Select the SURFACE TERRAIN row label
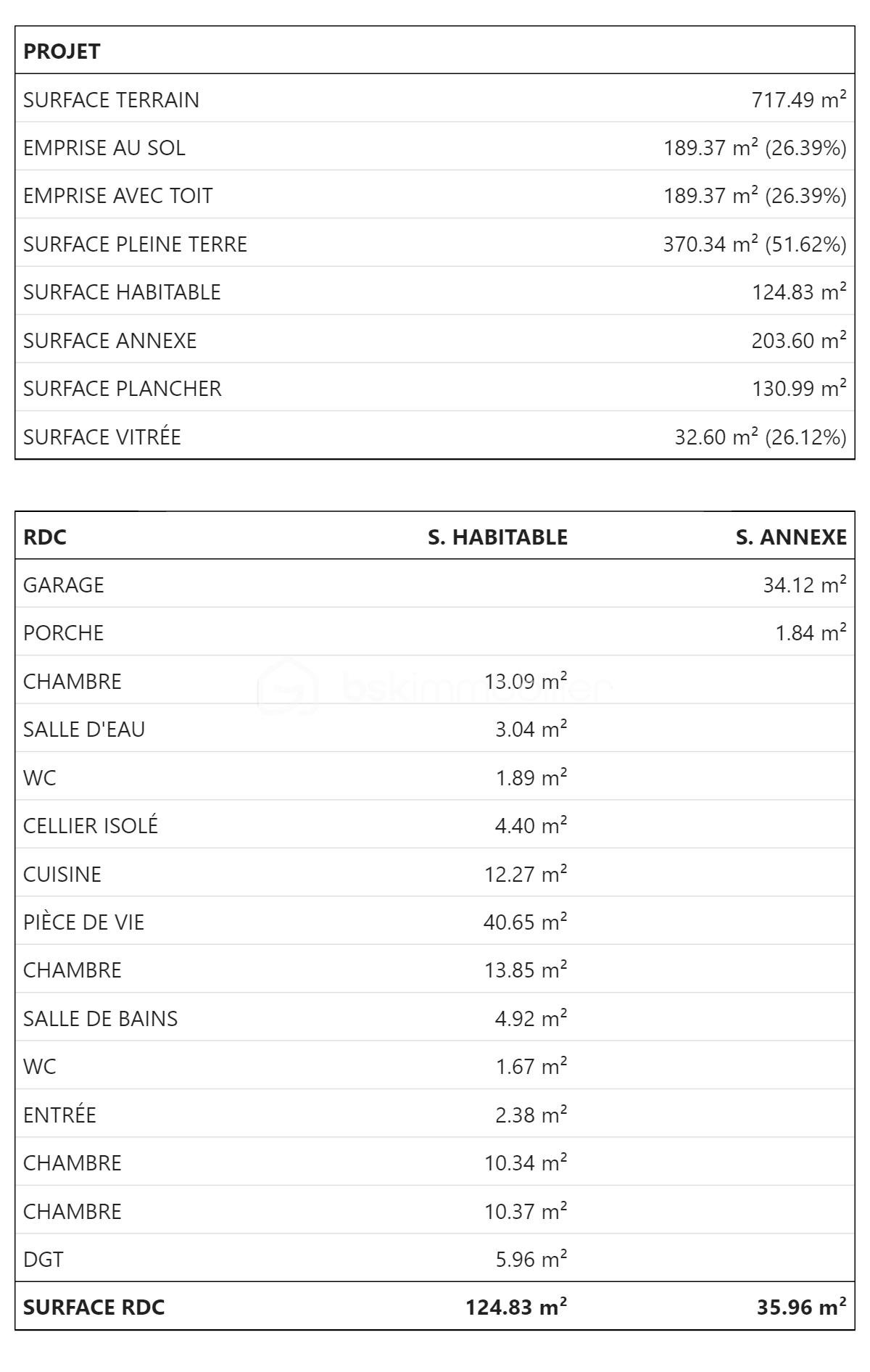The height and width of the screenshot is (1372, 870). pyautogui.click(x=111, y=99)
